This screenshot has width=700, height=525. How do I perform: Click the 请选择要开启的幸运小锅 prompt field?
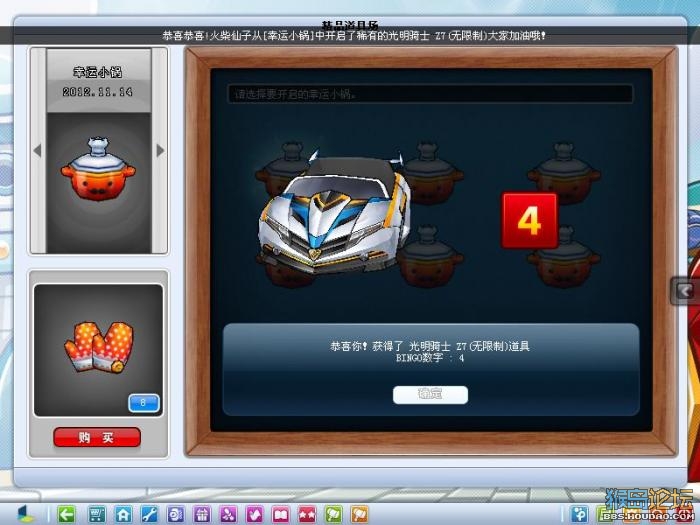pos(430,94)
